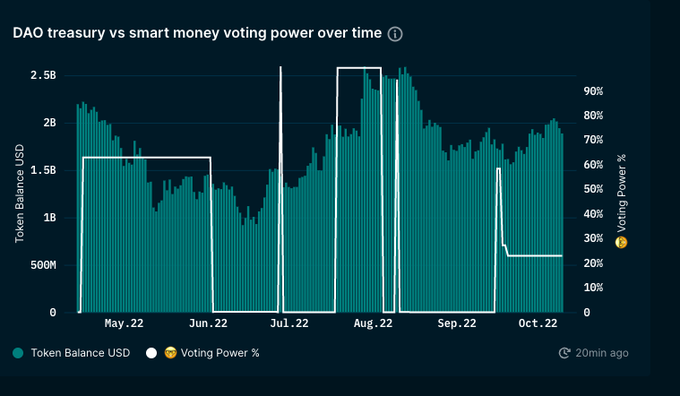Click the white Voting Power legend dot
This screenshot has width=680, height=396.
coord(151,353)
